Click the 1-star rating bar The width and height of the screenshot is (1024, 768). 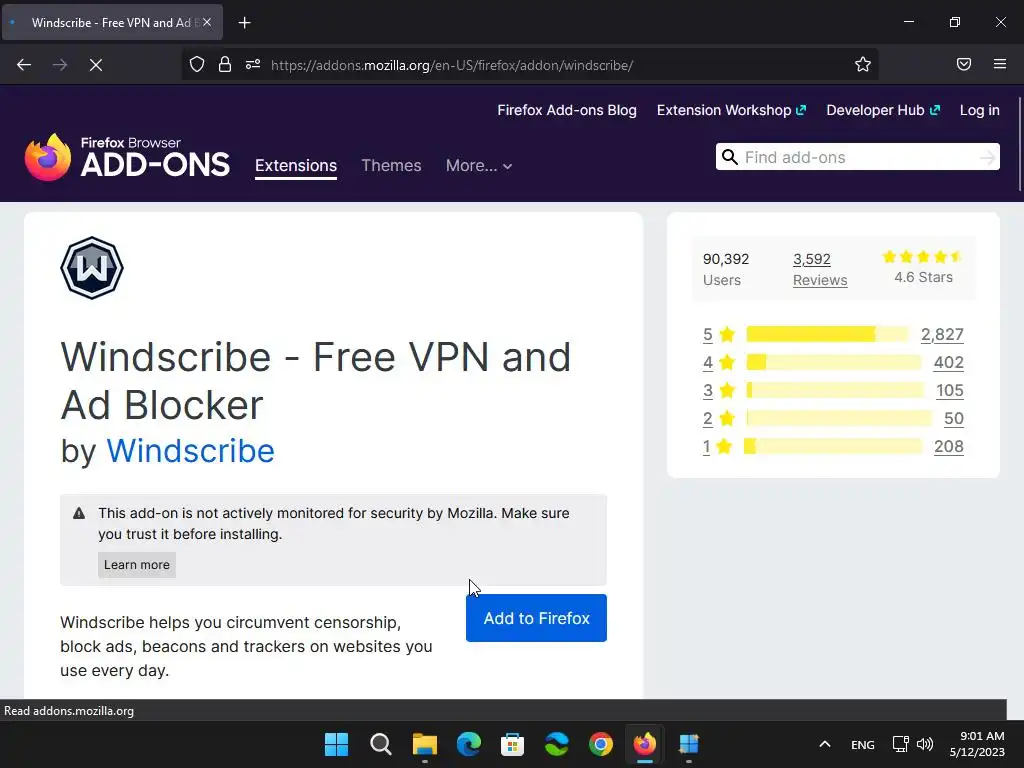coord(833,447)
